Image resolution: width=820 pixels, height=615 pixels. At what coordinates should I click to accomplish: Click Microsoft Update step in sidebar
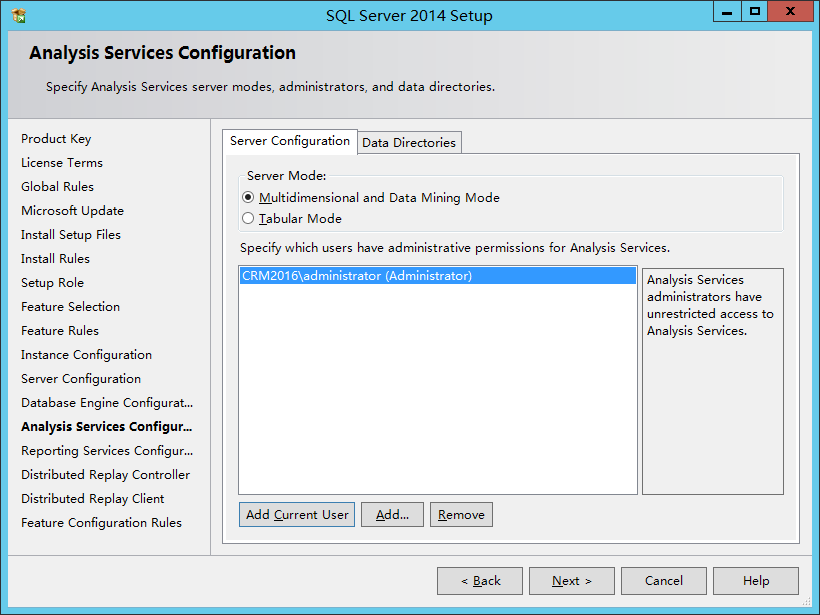pyautogui.click(x=73, y=211)
